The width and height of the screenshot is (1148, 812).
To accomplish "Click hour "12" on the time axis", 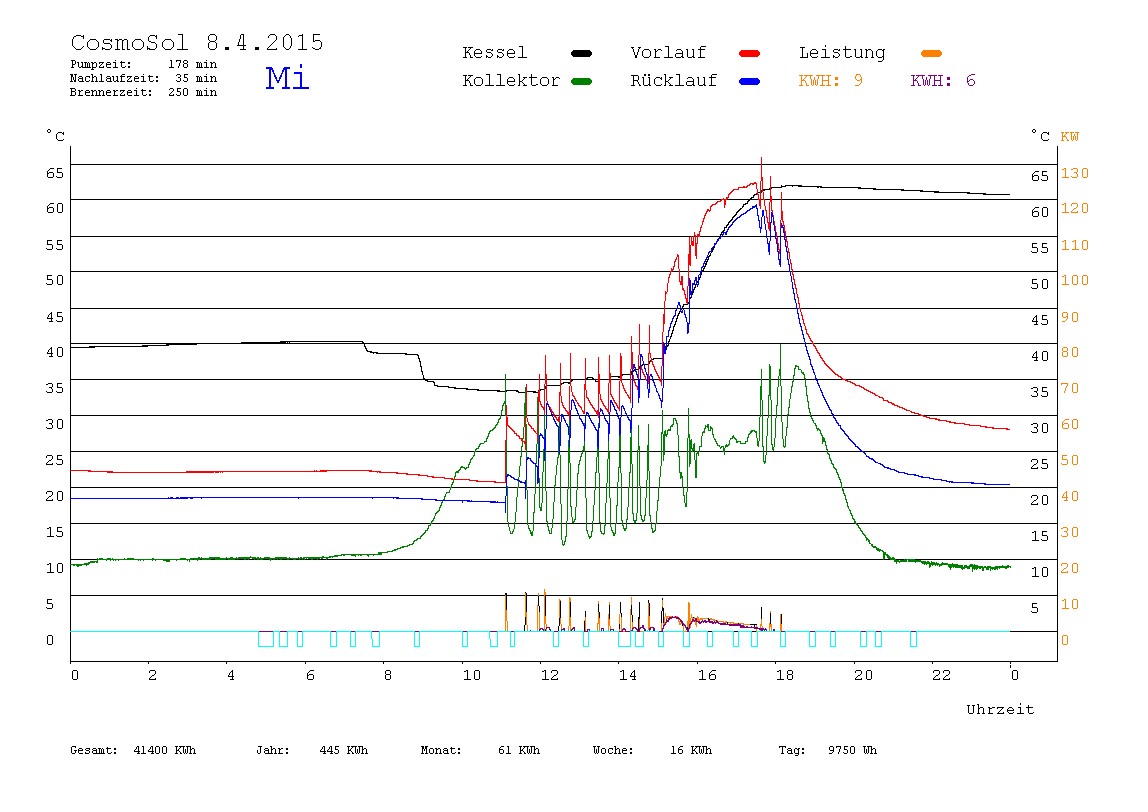I will (x=550, y=675).
